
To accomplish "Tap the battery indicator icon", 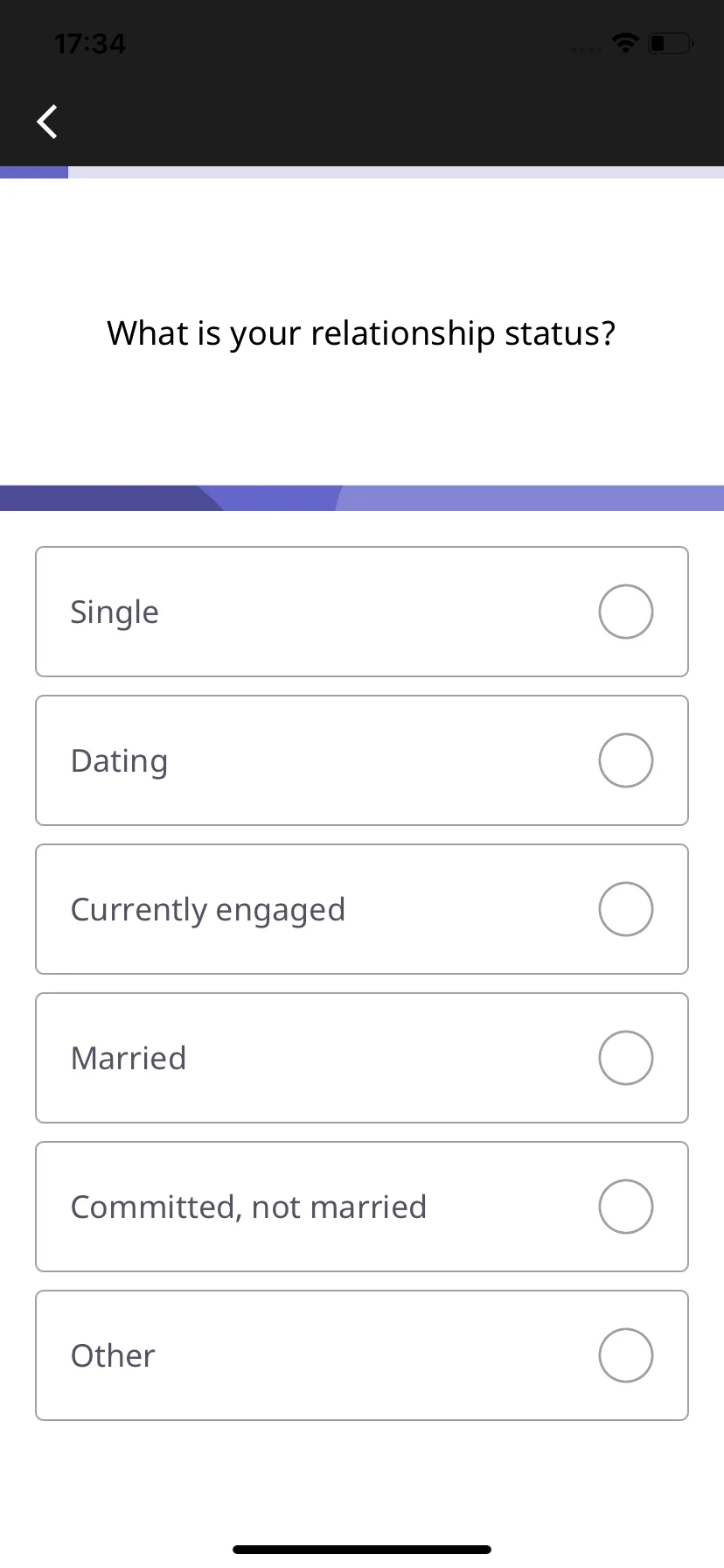I will 671,43.
